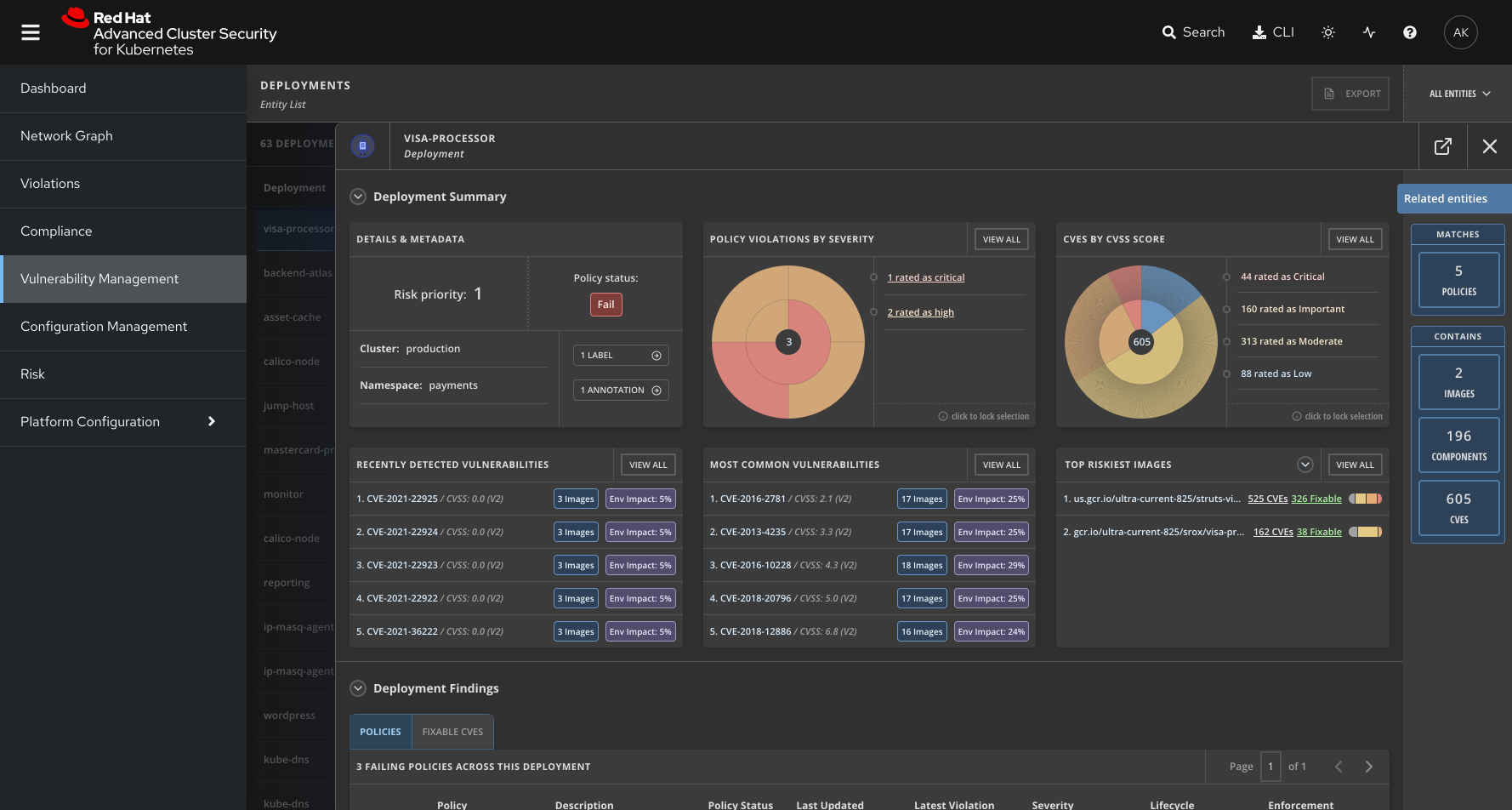Toggle the light/dark theme sun icon

pos(1328,32)
